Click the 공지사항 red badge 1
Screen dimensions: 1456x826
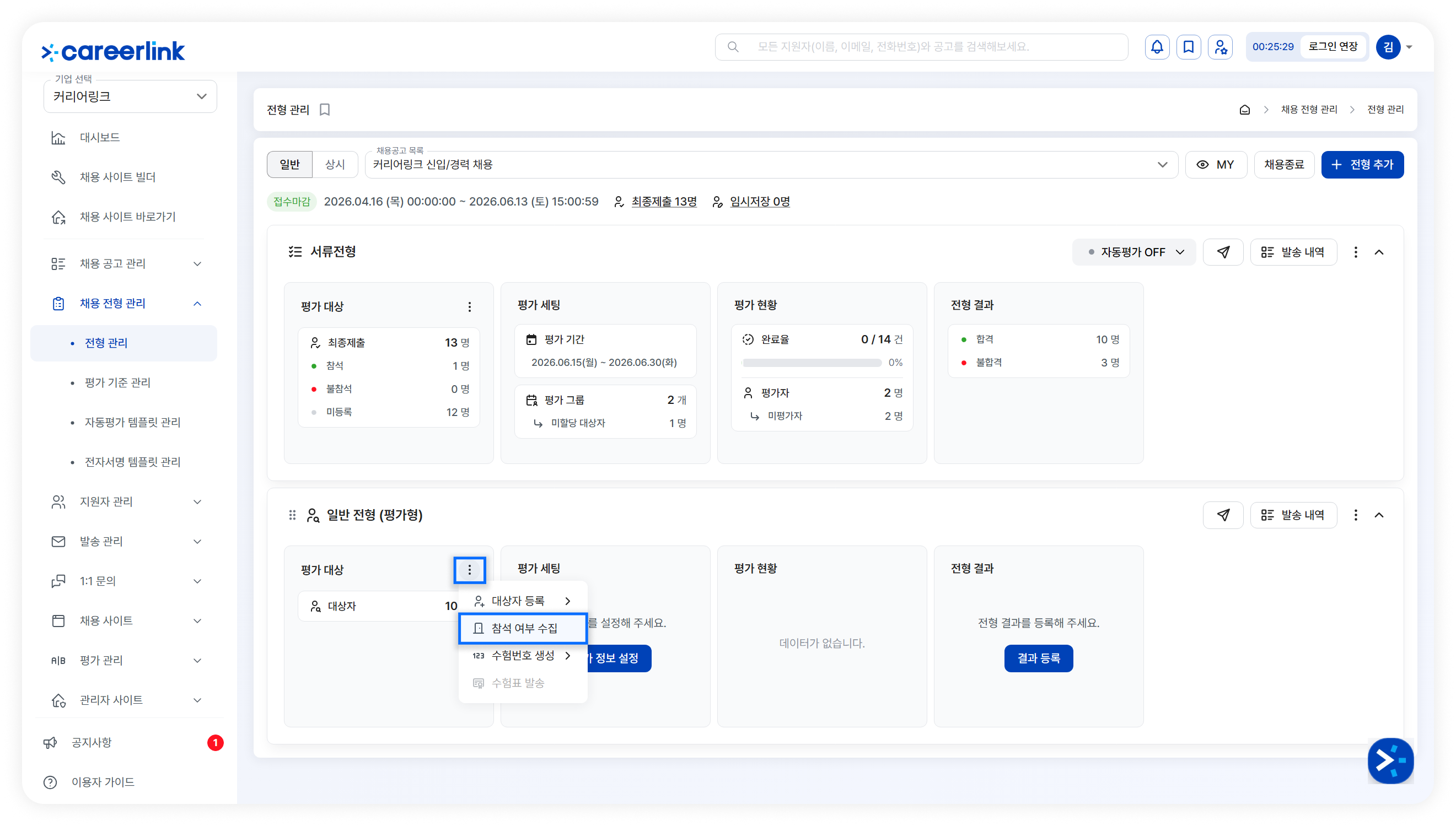(215, 743)
